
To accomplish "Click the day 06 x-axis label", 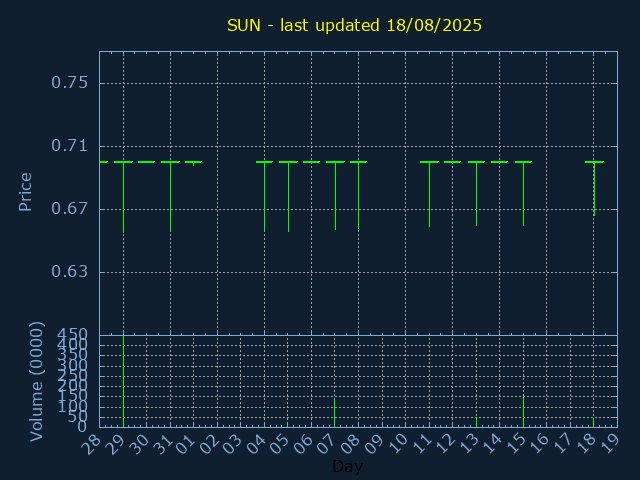I will [303, 444].
